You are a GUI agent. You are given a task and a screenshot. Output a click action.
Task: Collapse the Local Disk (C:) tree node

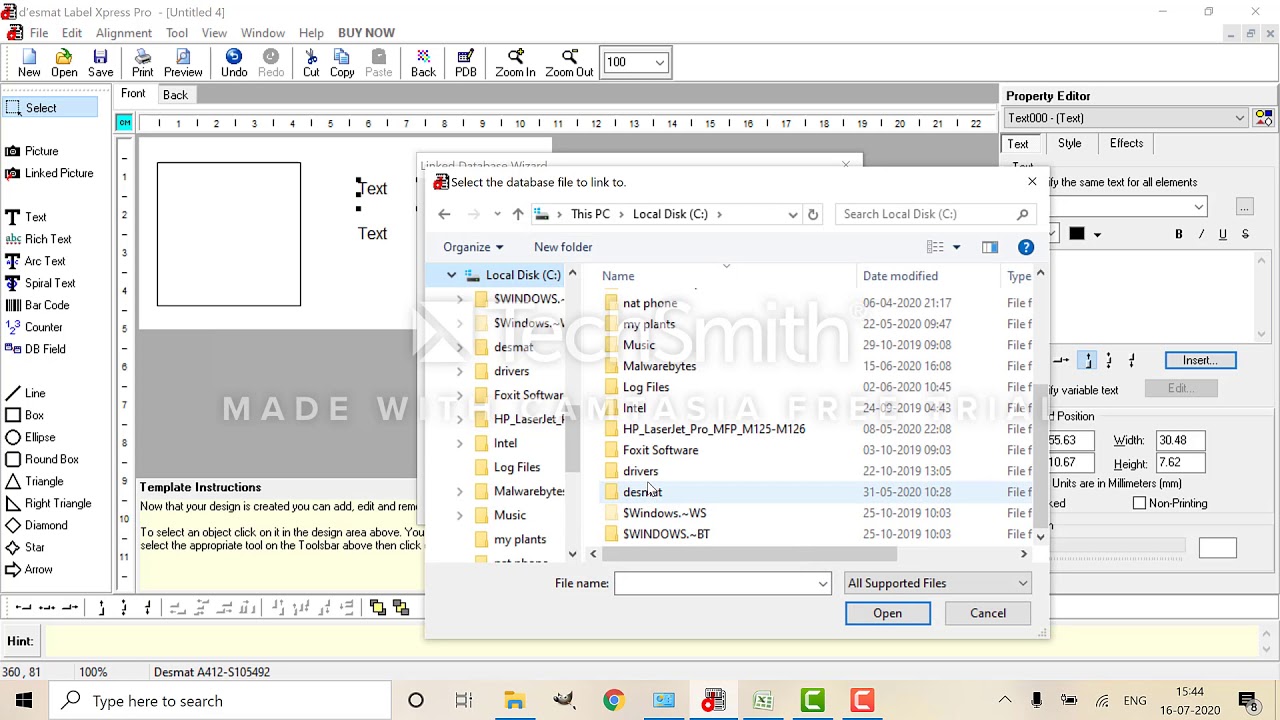(x=451, y=275)
